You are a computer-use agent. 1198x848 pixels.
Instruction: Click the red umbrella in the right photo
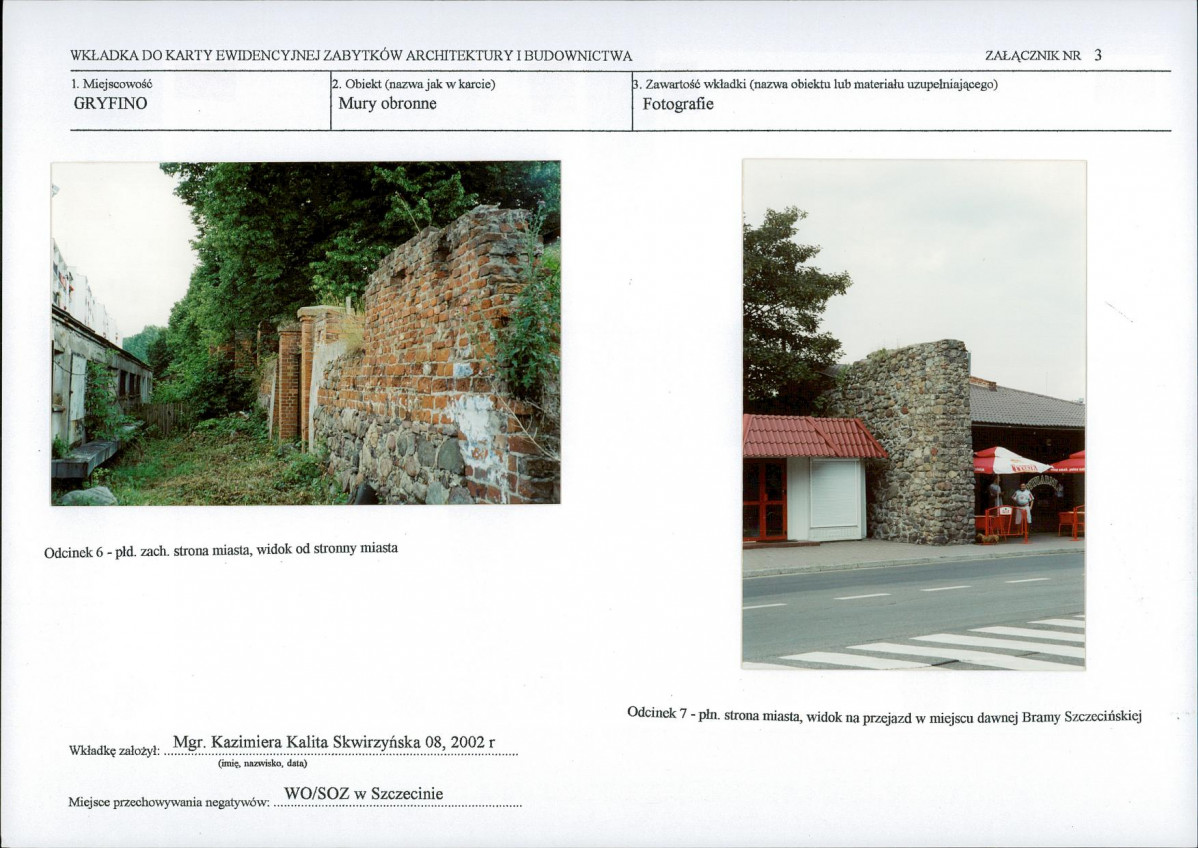tap(1010, 461)
